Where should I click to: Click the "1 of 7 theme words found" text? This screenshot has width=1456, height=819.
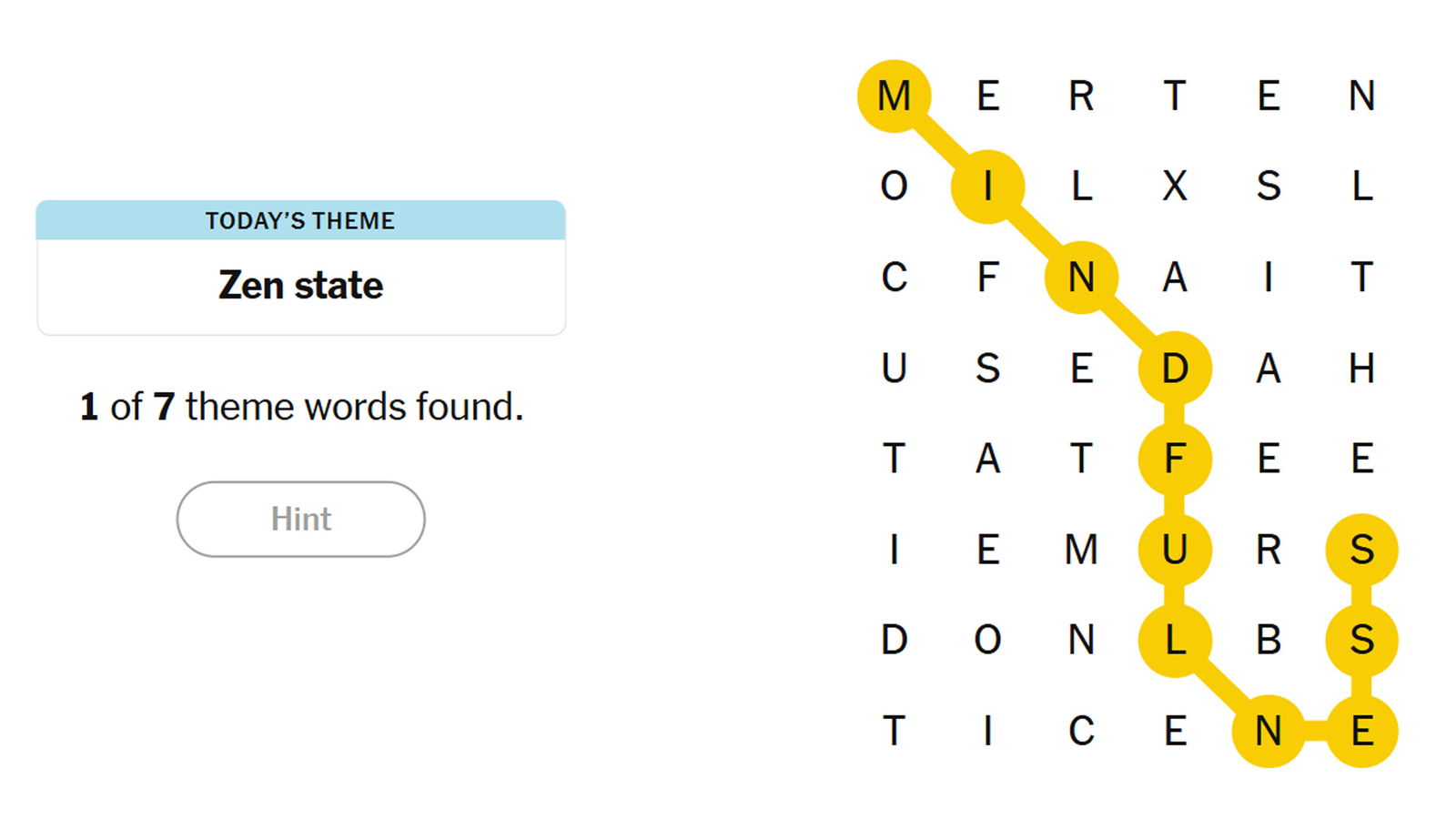tap(301, 407)
